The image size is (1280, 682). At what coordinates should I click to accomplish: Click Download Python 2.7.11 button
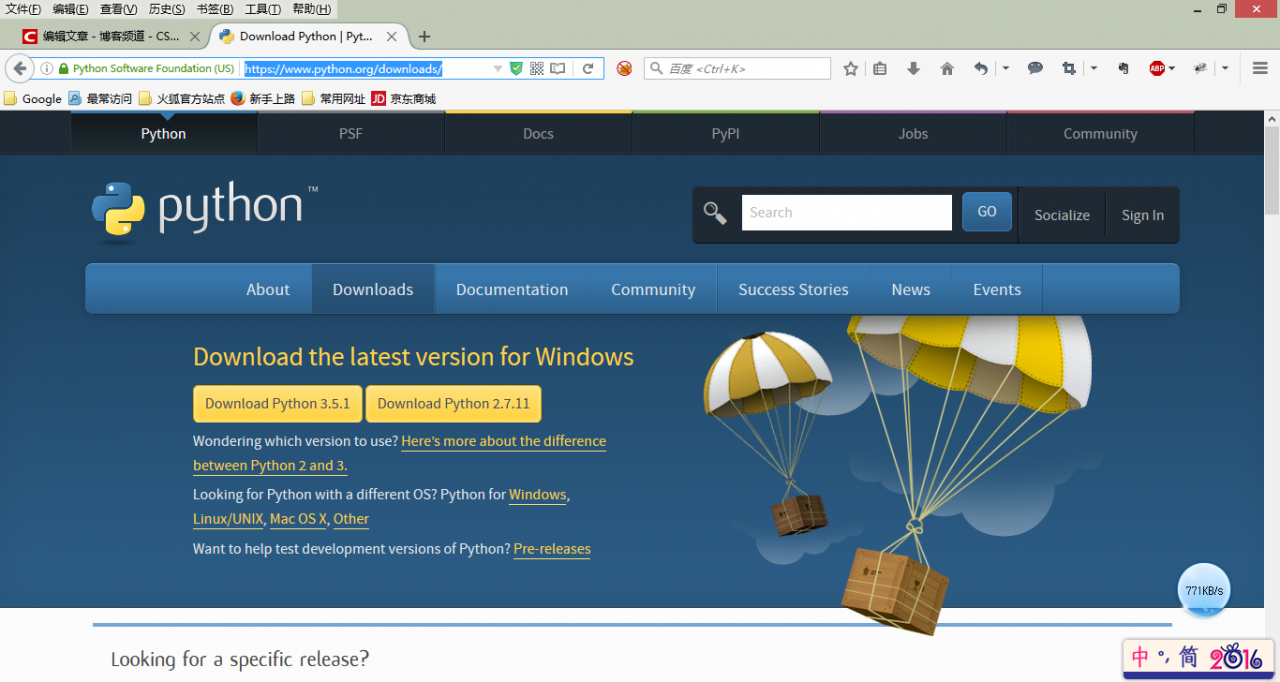(453, 404)
